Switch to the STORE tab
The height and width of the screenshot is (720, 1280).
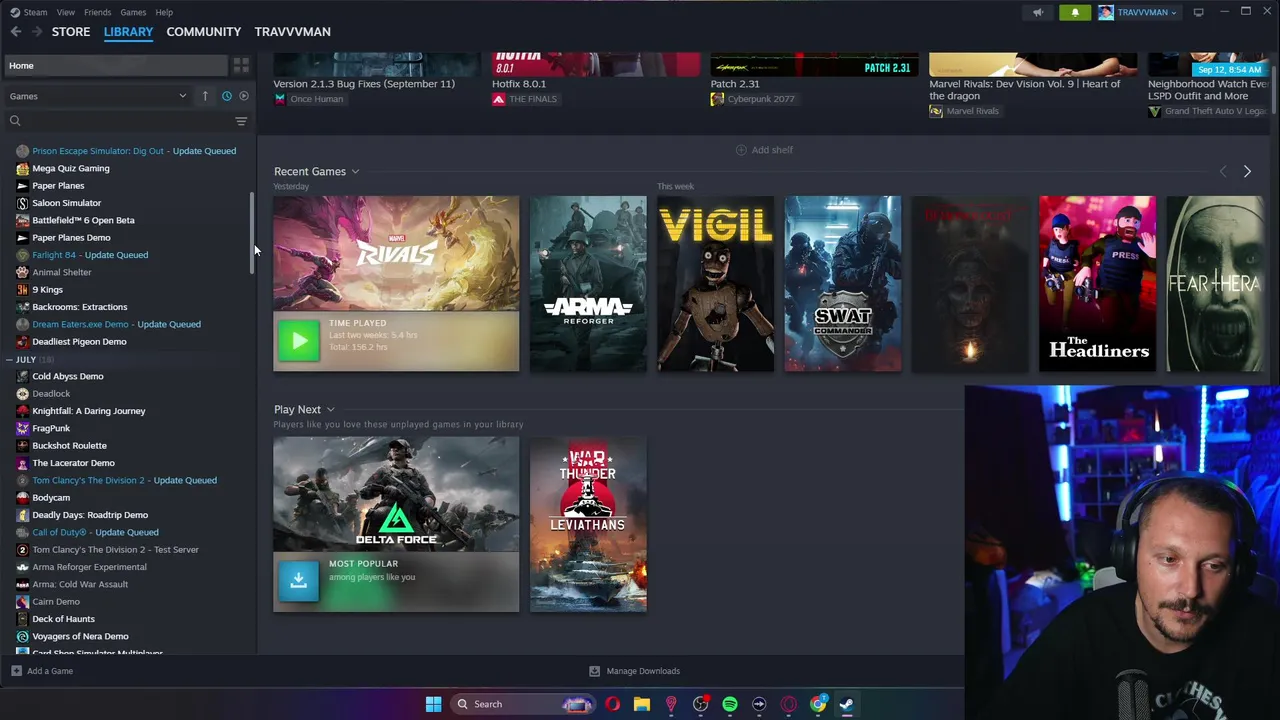(x=71, y=32)
